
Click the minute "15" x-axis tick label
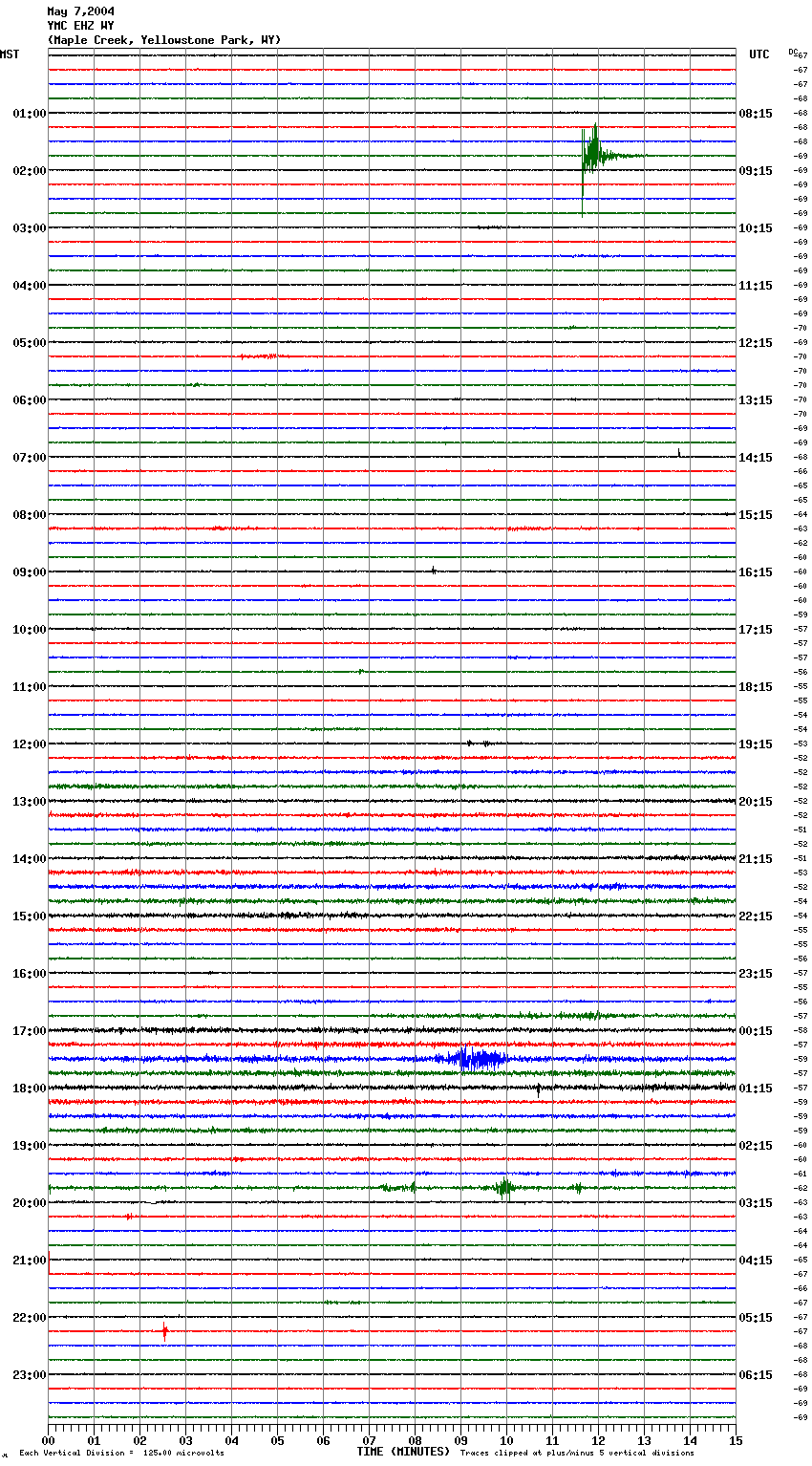click(736, 1440)
